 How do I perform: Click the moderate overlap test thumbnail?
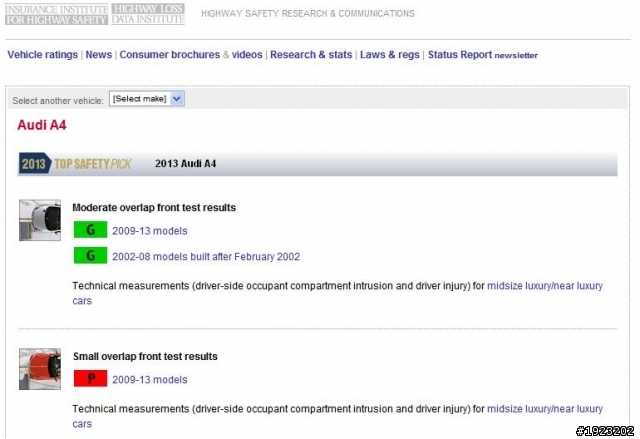point(40,220)
